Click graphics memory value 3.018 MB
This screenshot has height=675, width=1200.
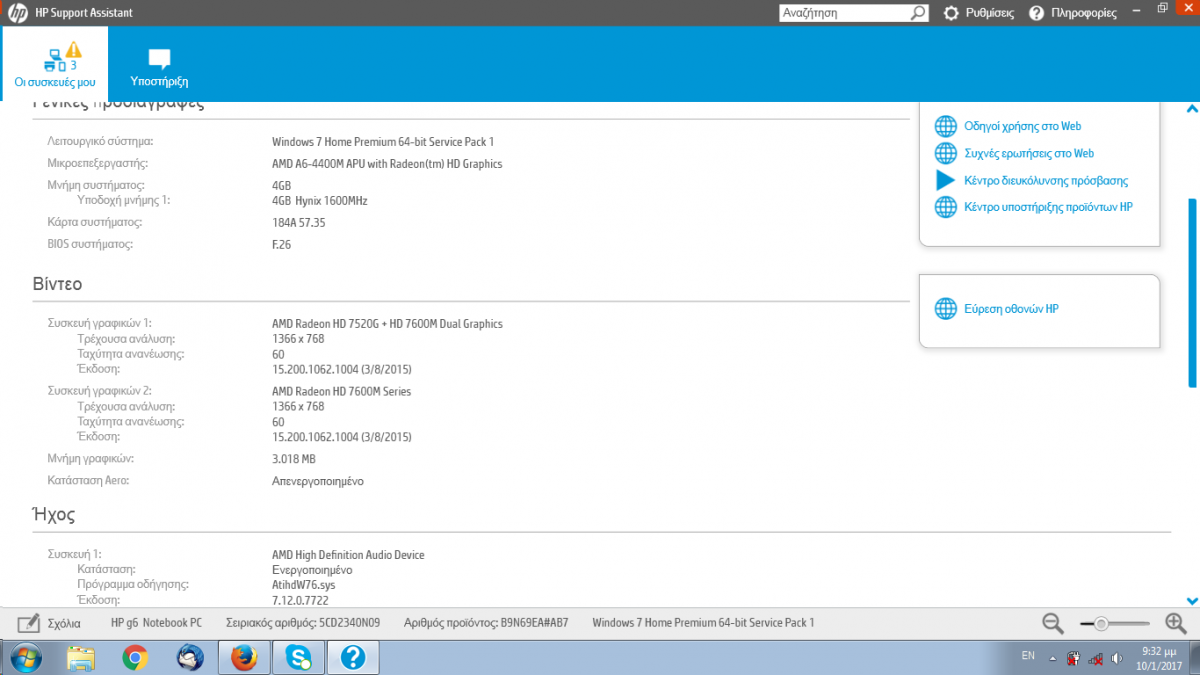point(294,458)
